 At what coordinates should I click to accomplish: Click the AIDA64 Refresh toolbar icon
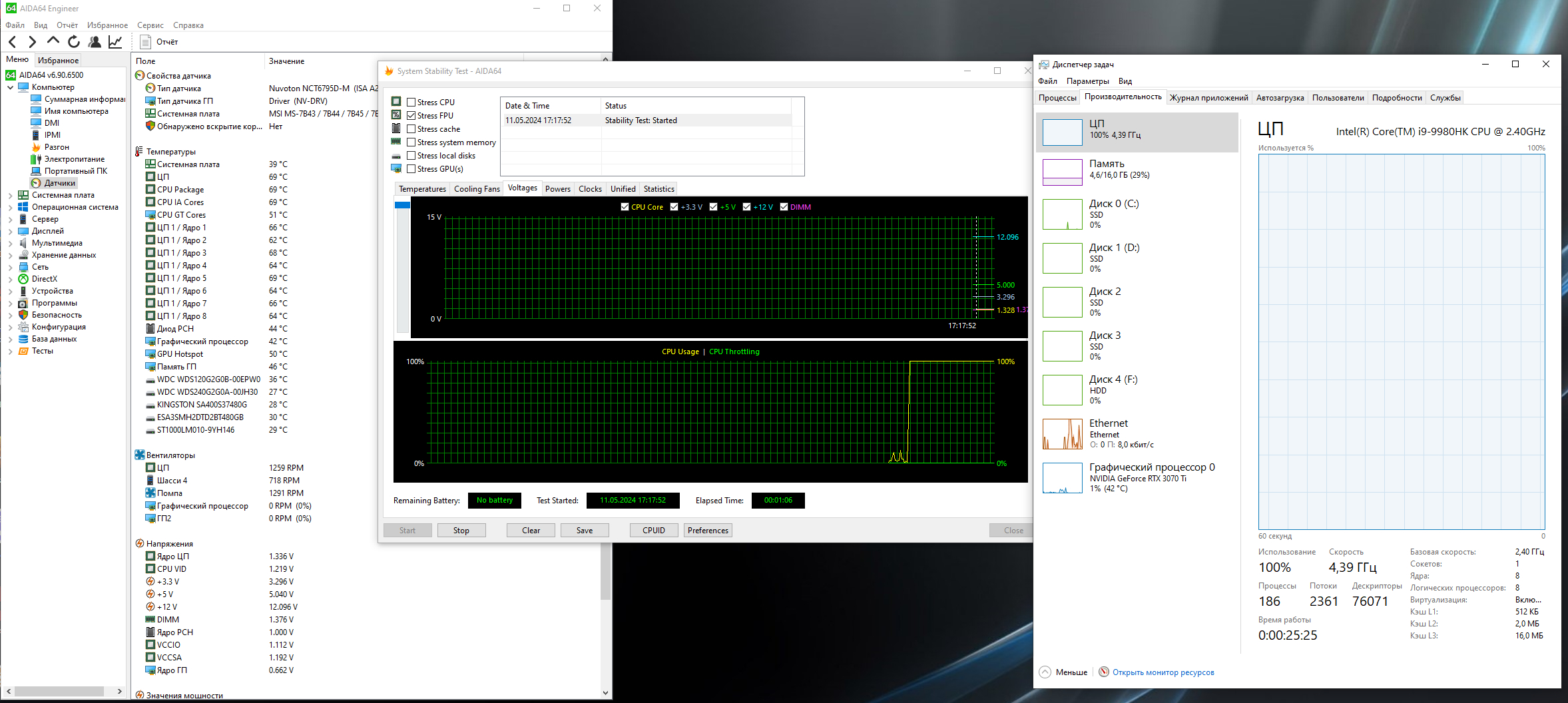[x=74, y=42]
